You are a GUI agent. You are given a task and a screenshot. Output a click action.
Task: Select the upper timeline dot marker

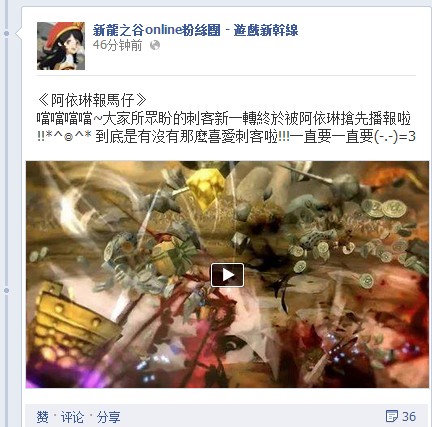coord(7,33)
